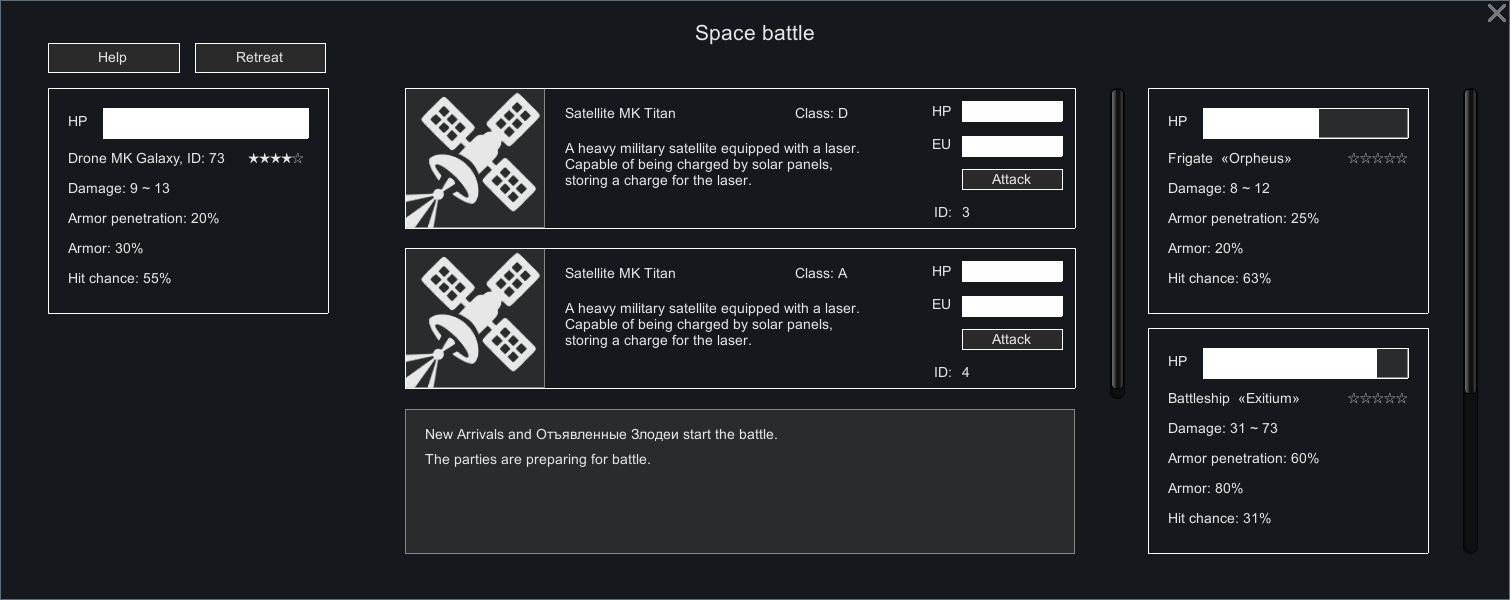Click the HP bar of satellite ID 4

1011,272
